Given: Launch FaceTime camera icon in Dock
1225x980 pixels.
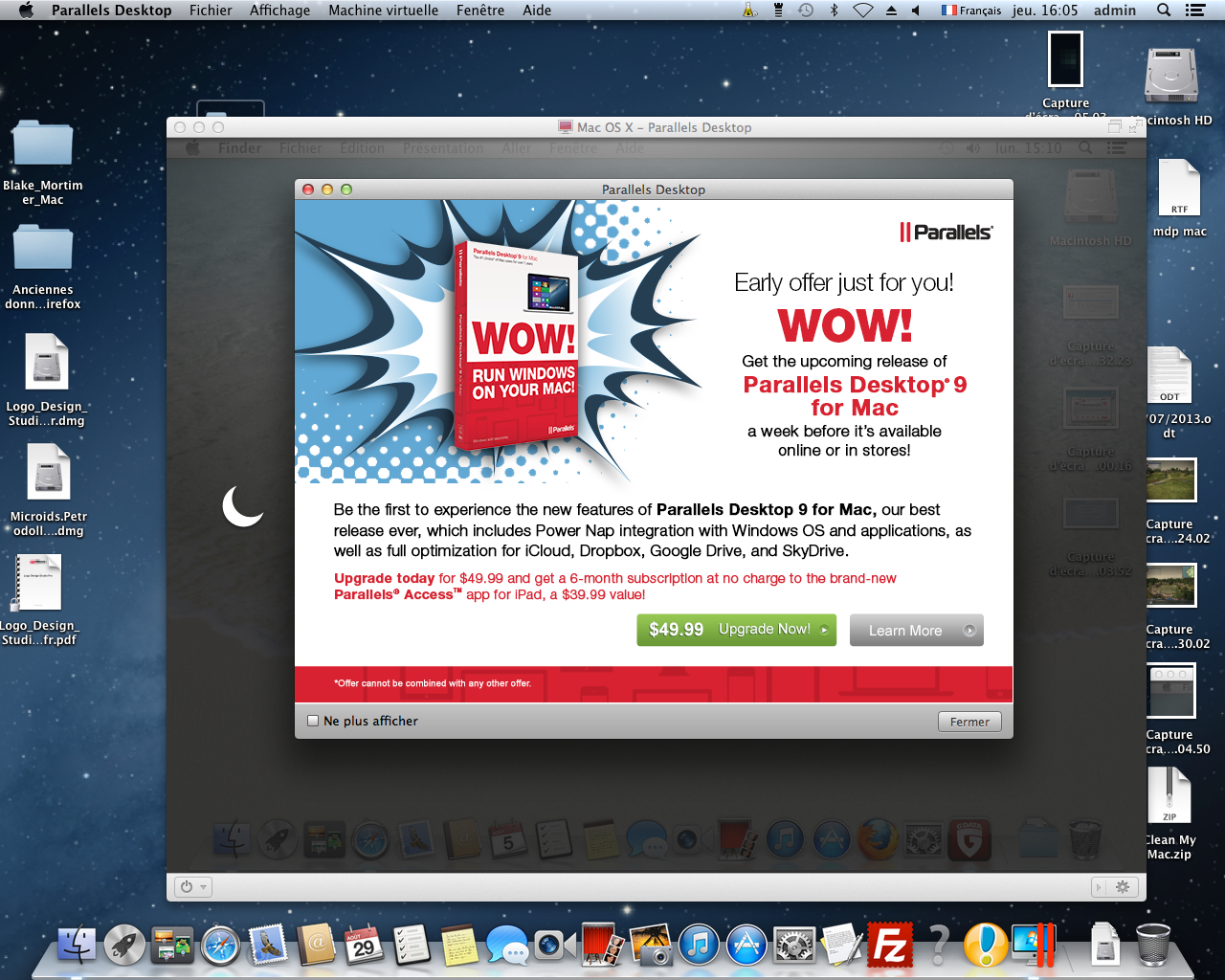Looking at the screenshot, I should coord(555,945).
